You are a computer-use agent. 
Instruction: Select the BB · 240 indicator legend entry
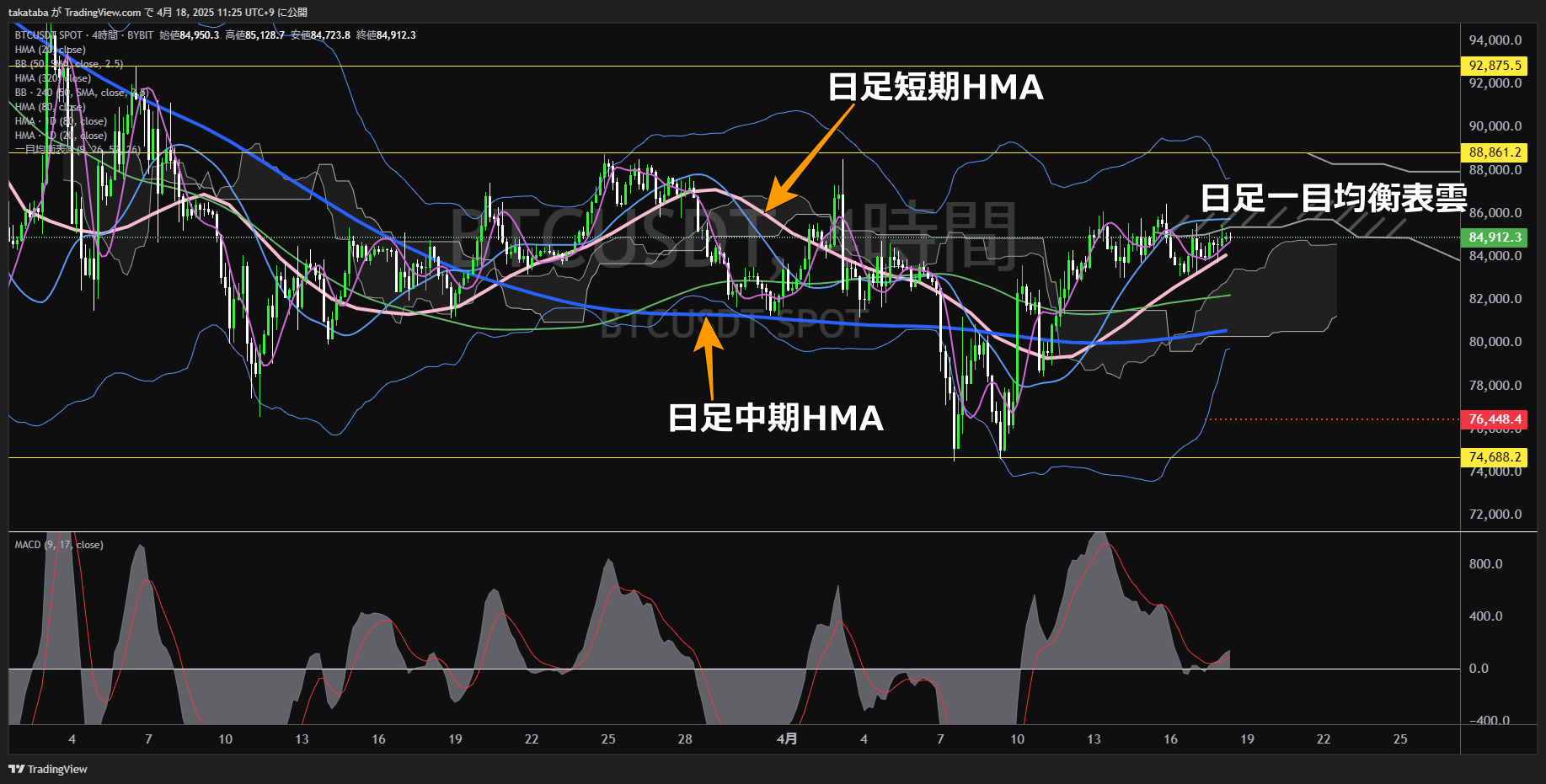tap(81, 93)
